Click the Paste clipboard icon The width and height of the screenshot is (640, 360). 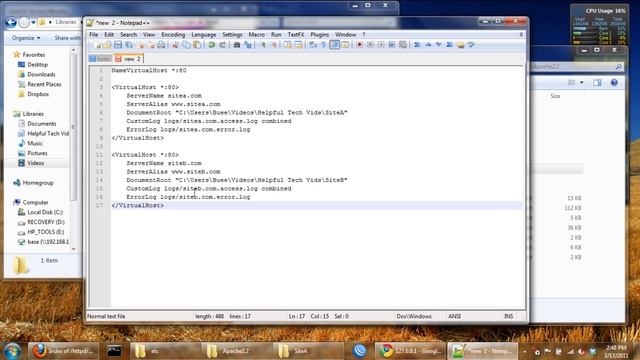(x=197, y=45)
